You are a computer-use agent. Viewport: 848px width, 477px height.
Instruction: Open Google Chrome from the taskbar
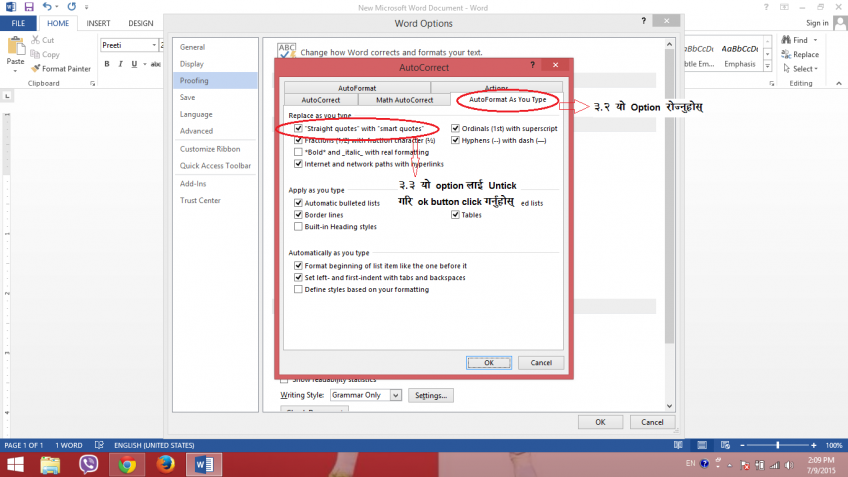coord(127,465)
